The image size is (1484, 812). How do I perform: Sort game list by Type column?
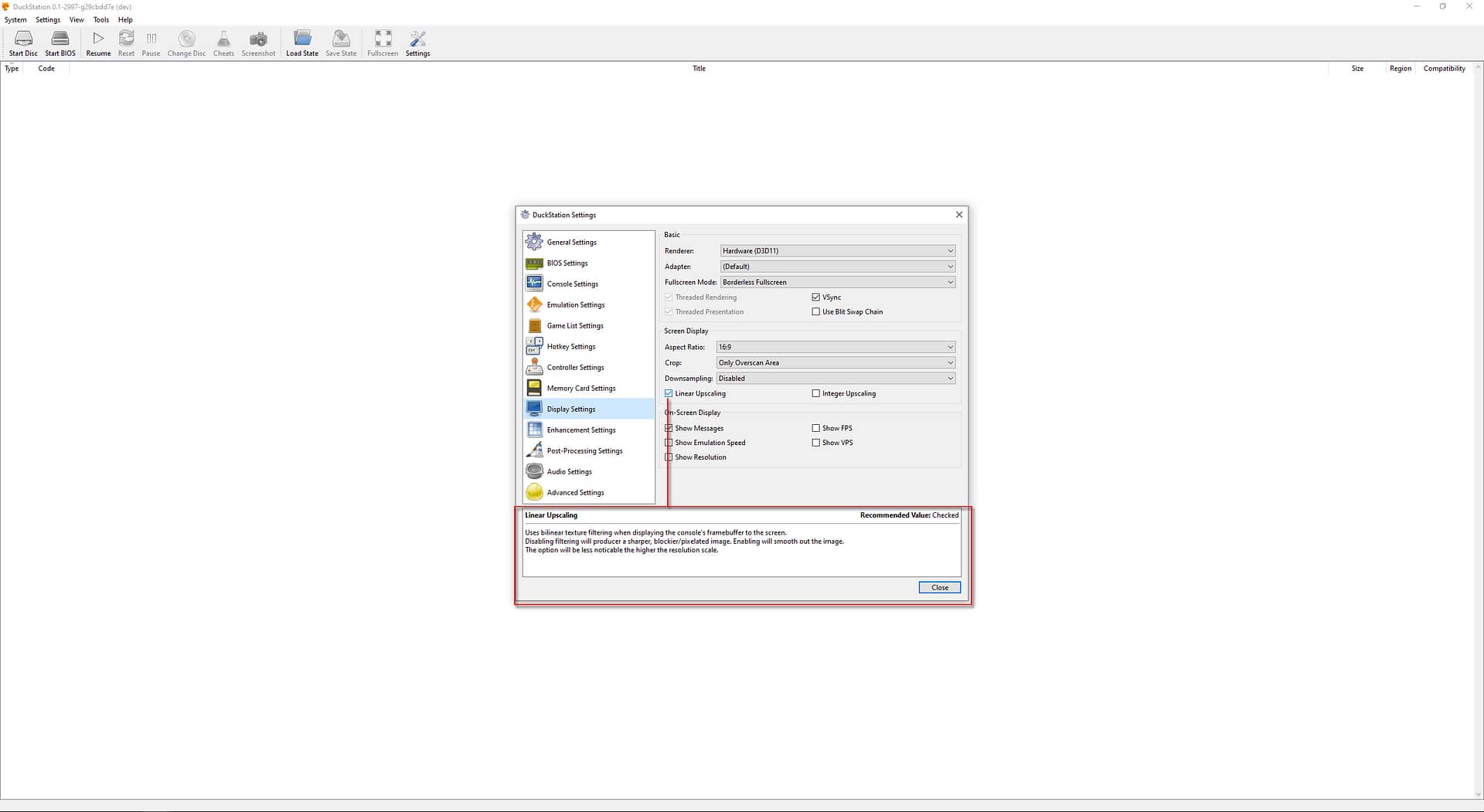coord(12,69)
